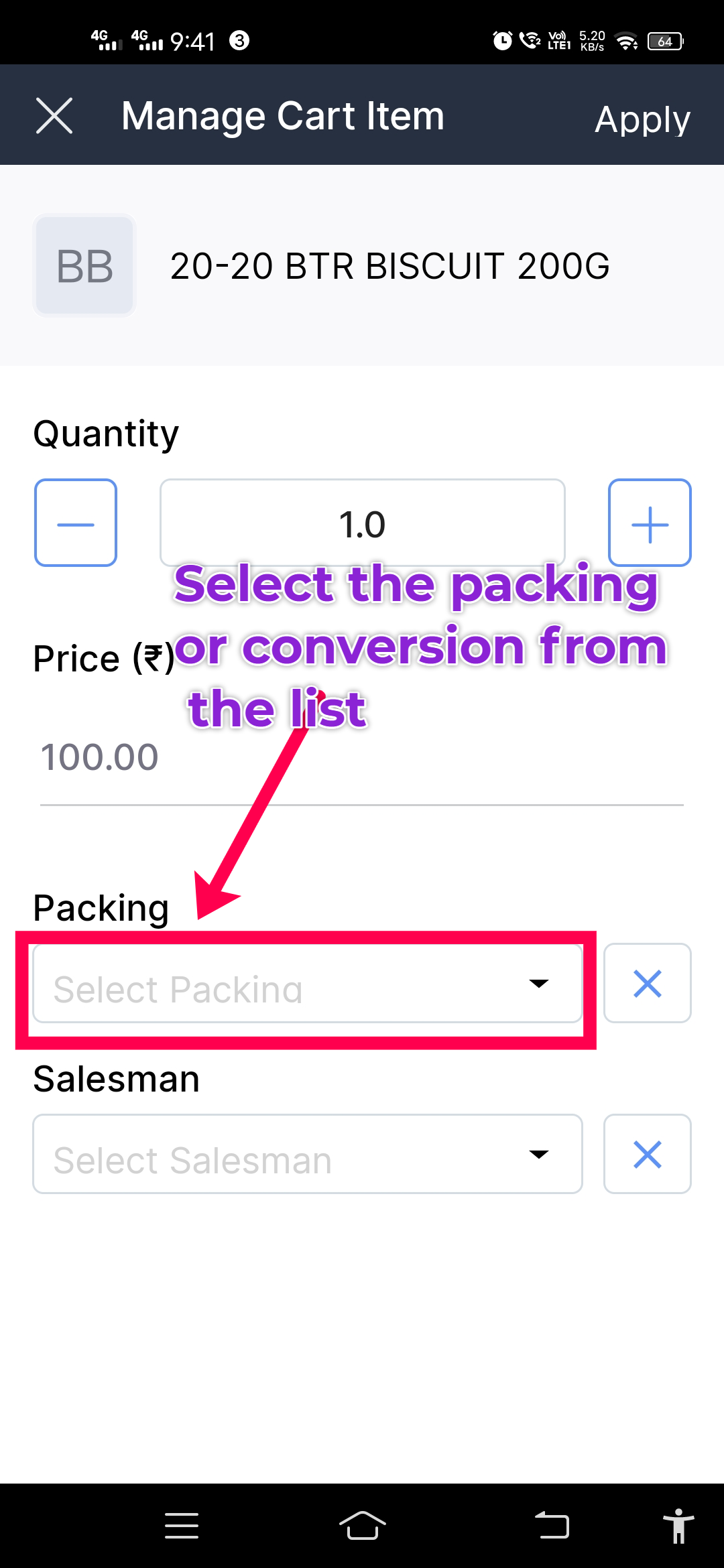Decrease quantity with the minus button

point(76,523)
